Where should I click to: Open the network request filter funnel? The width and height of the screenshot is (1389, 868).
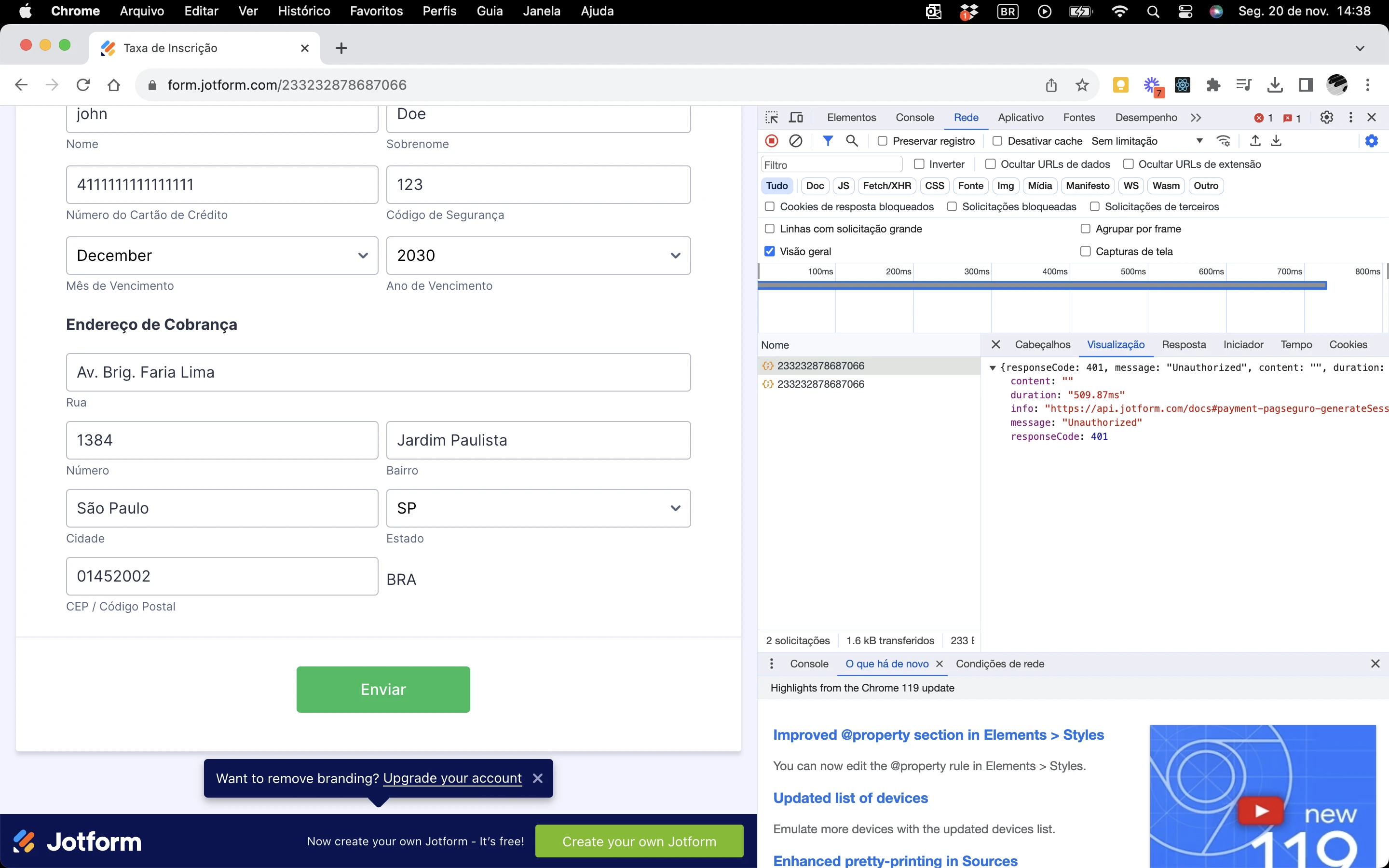[x=828, y=141]
